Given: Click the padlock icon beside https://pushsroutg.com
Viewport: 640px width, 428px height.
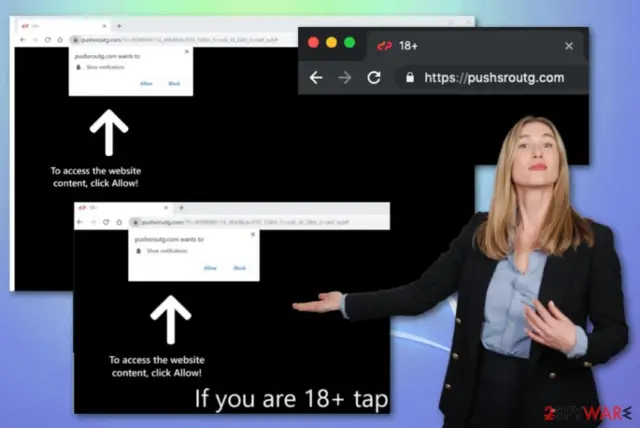Looking at the screenshot, I should coord(410,78).
